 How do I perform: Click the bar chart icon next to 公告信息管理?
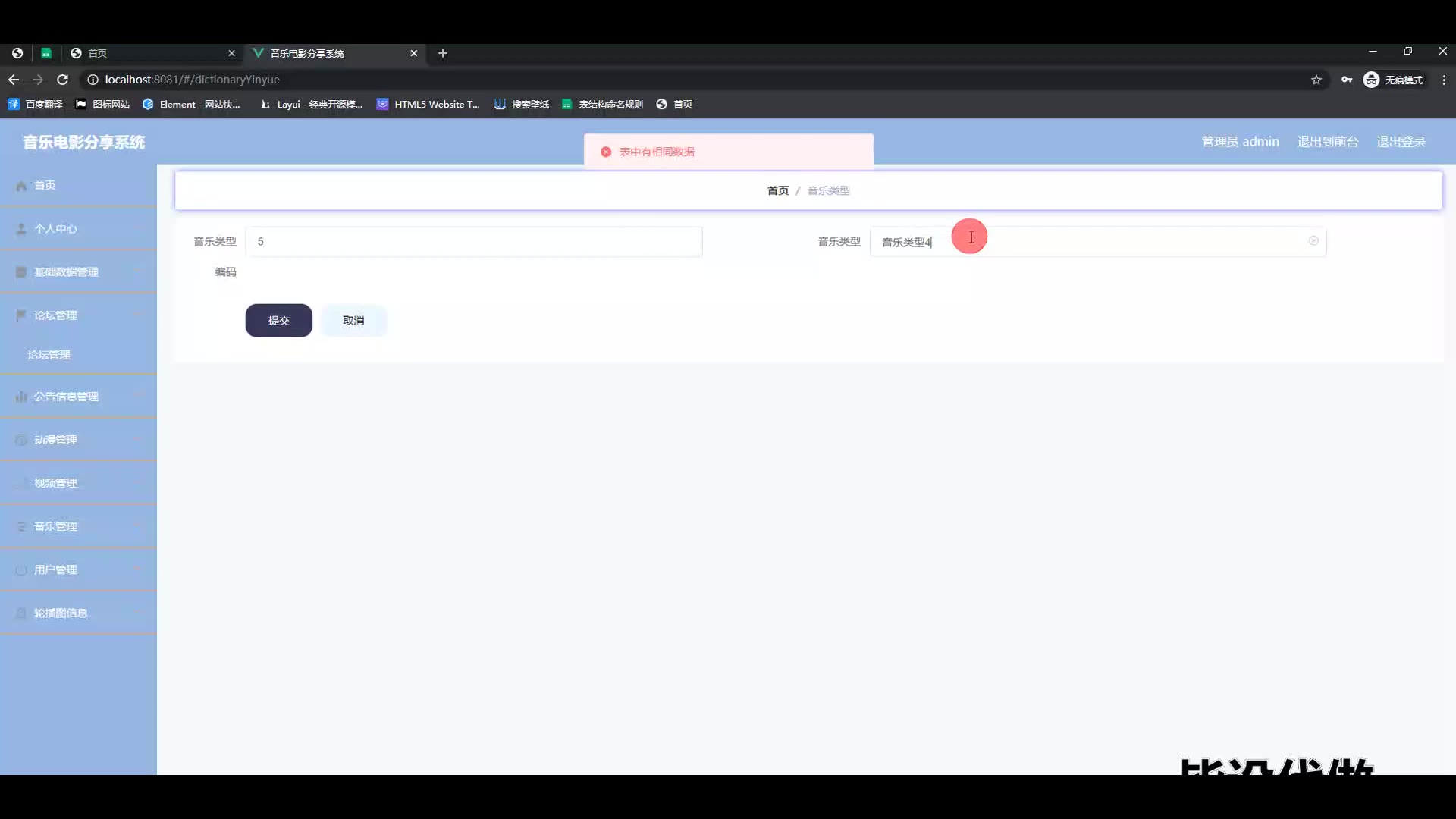coord(21,397)
